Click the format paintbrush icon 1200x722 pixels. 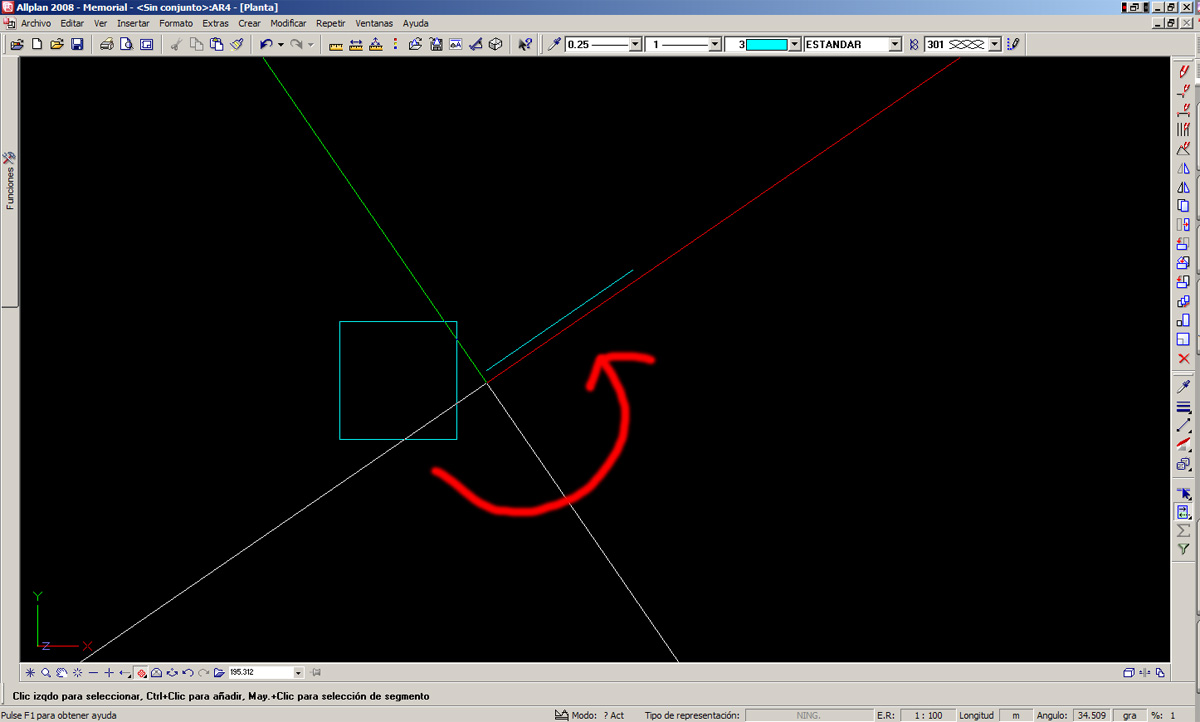[237, 45]
